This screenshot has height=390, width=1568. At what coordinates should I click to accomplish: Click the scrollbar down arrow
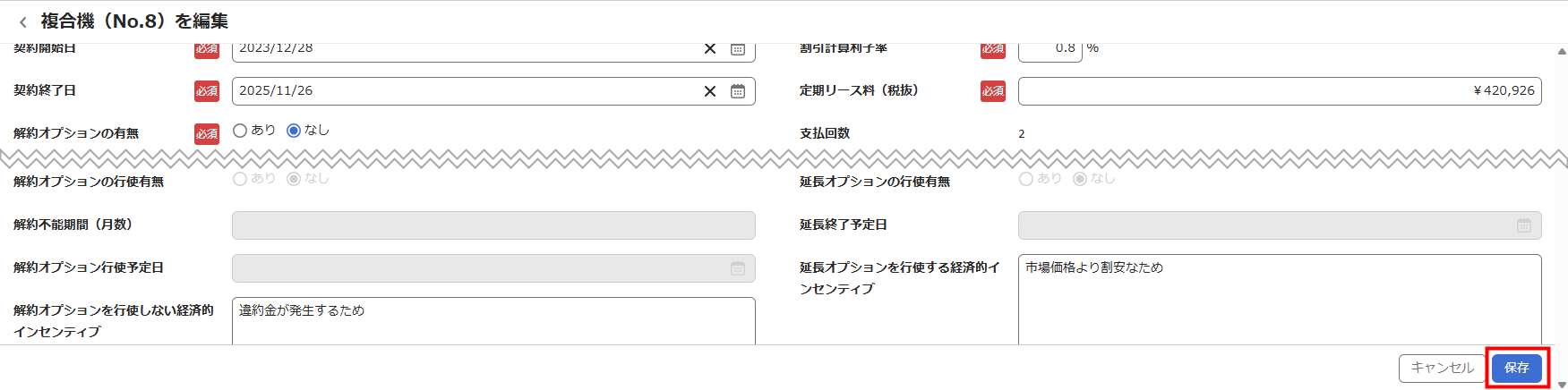click(1562, 385)
